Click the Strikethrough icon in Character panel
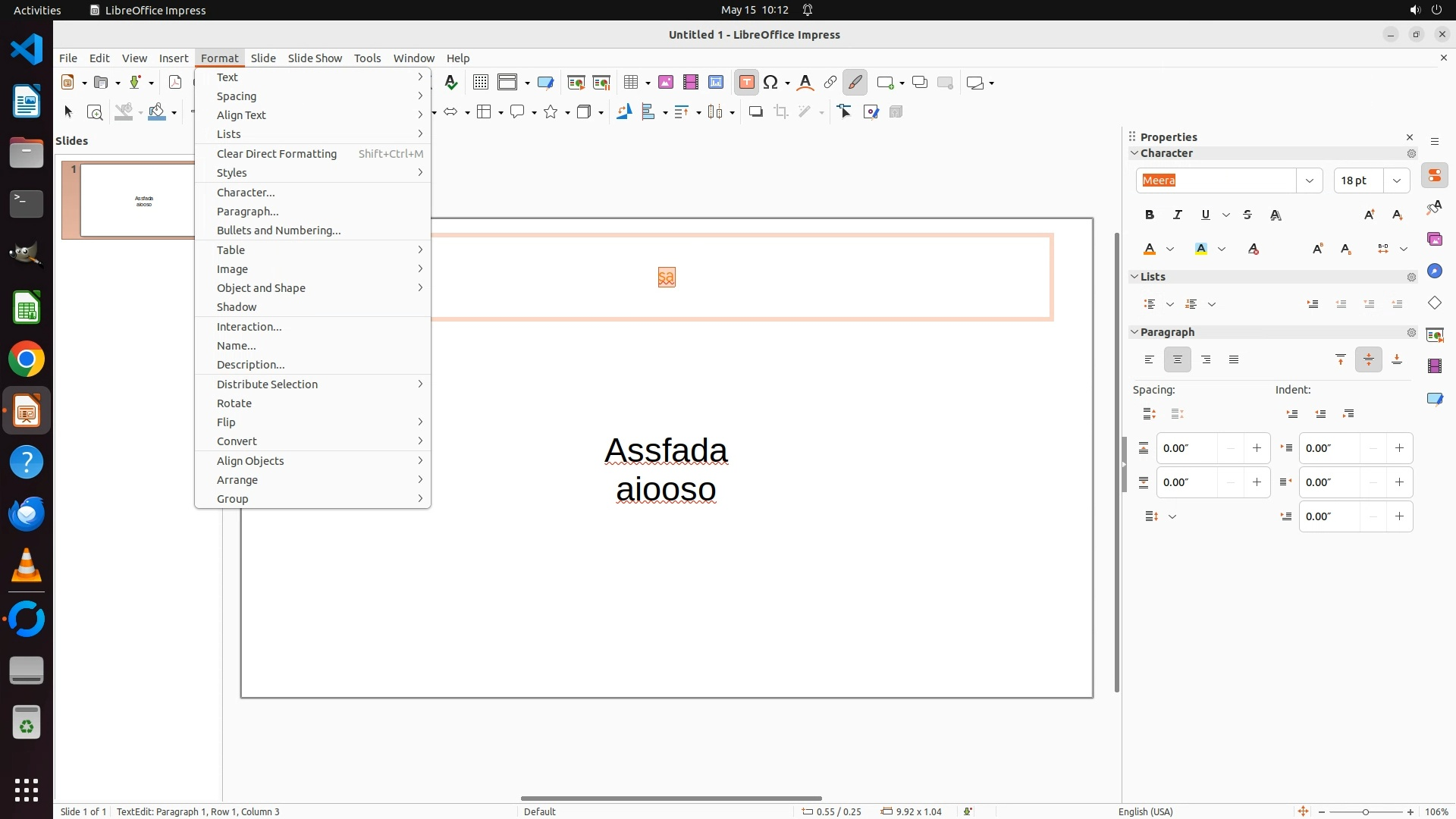This screenshot has width=1456, height=819. (x=1247, y=215)
